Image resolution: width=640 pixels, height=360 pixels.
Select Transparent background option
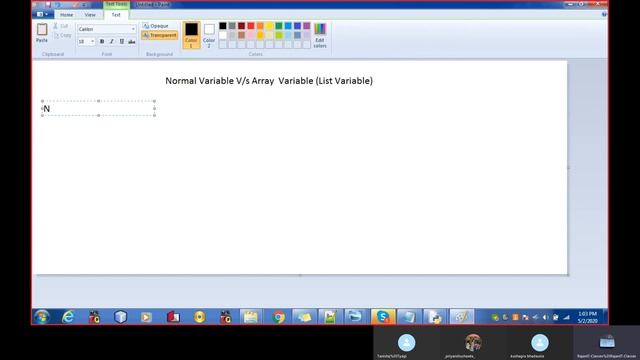160,36
